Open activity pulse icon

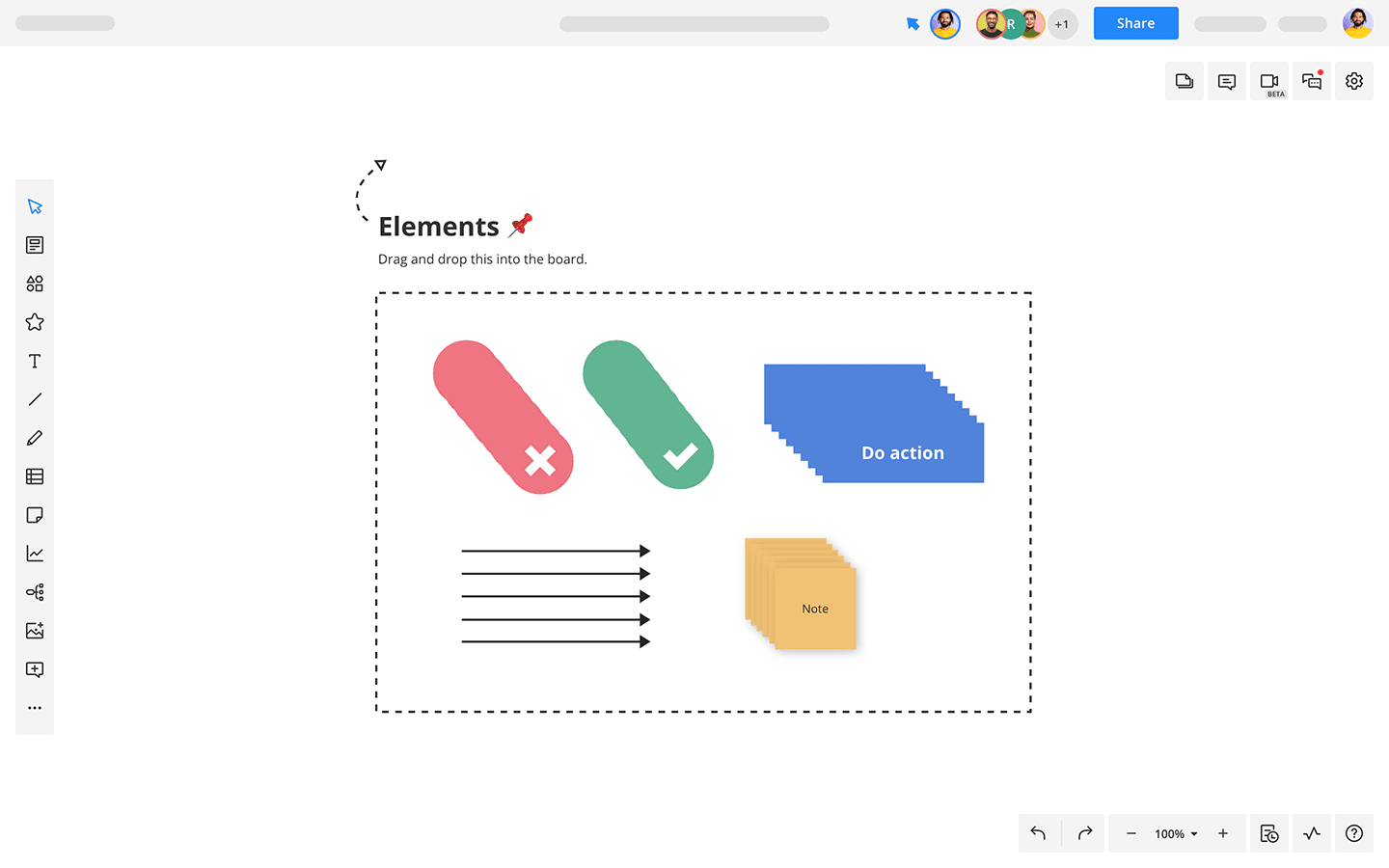point(1312,833)
